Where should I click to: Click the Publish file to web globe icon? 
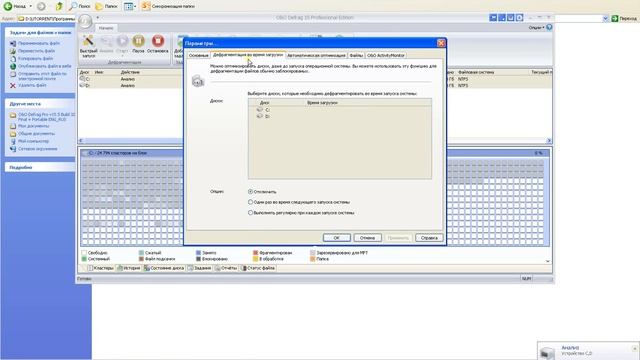(x=13, y=66)
